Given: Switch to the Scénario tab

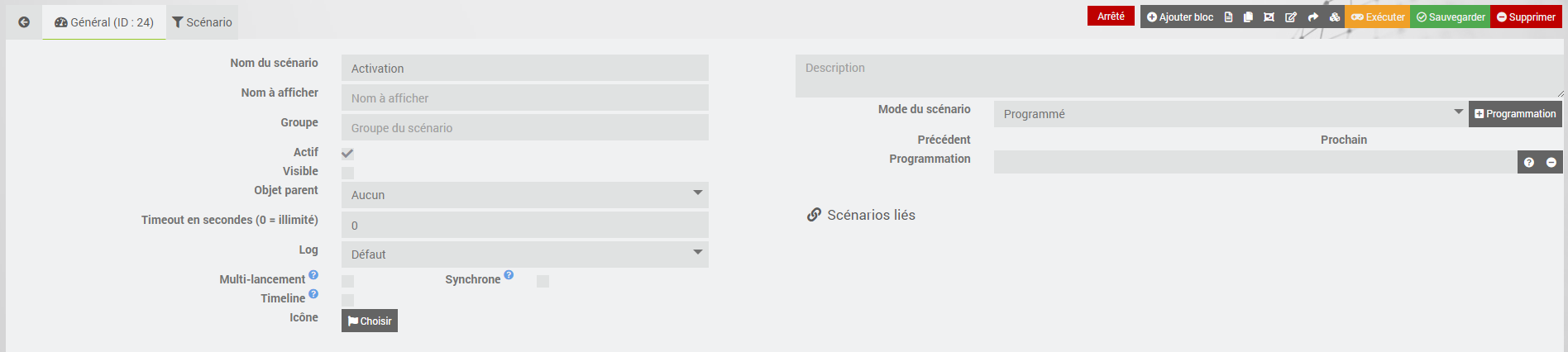Looking at the screenshot, I should pos(203,22).
